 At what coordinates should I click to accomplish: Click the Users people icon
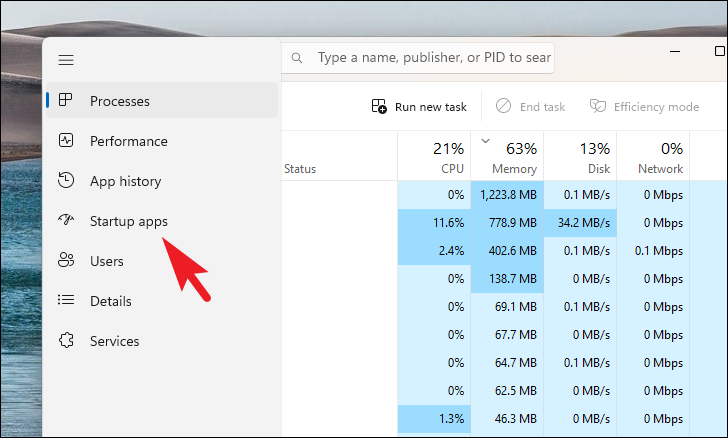coord(65,260)
